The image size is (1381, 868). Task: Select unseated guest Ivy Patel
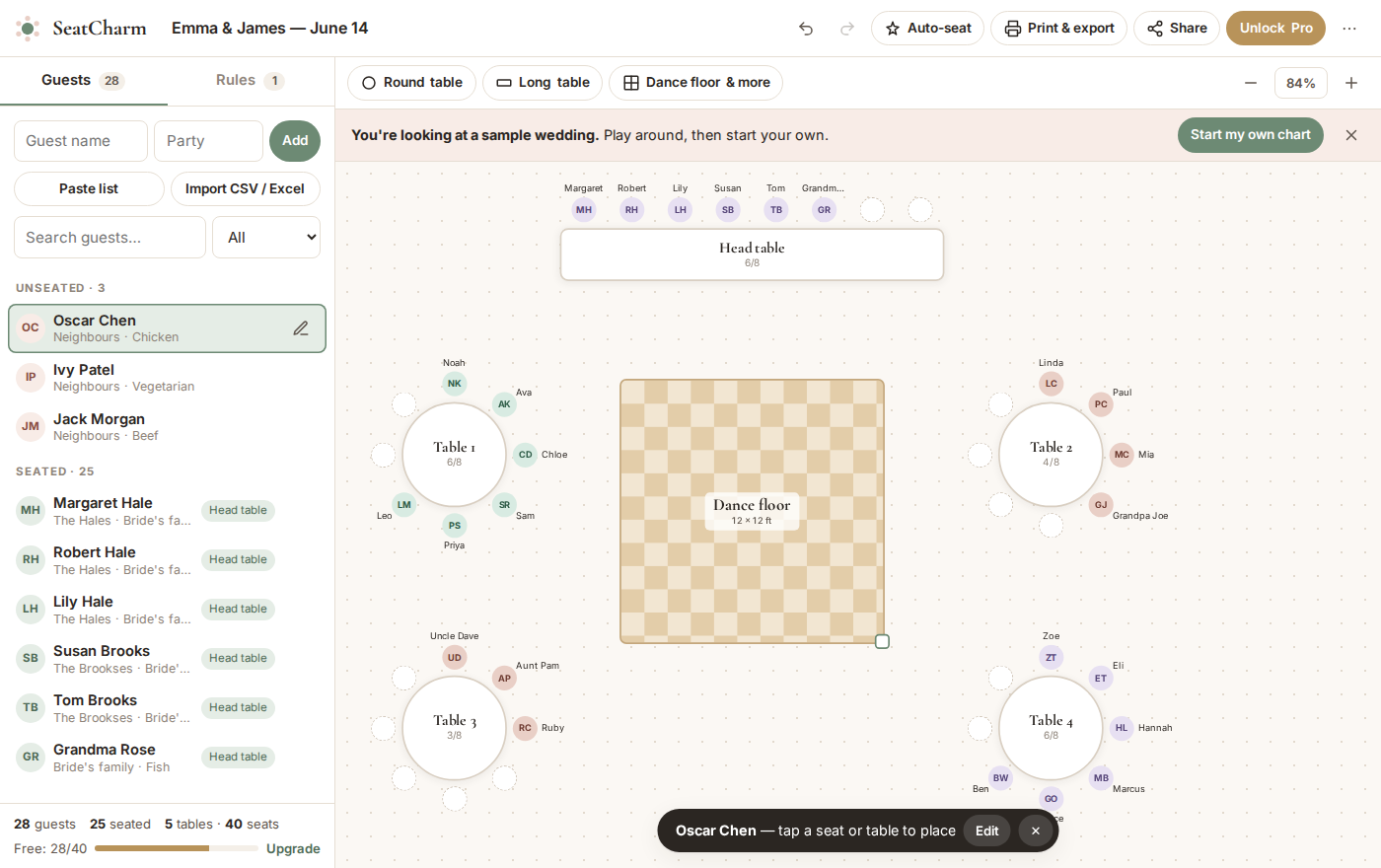167,378
